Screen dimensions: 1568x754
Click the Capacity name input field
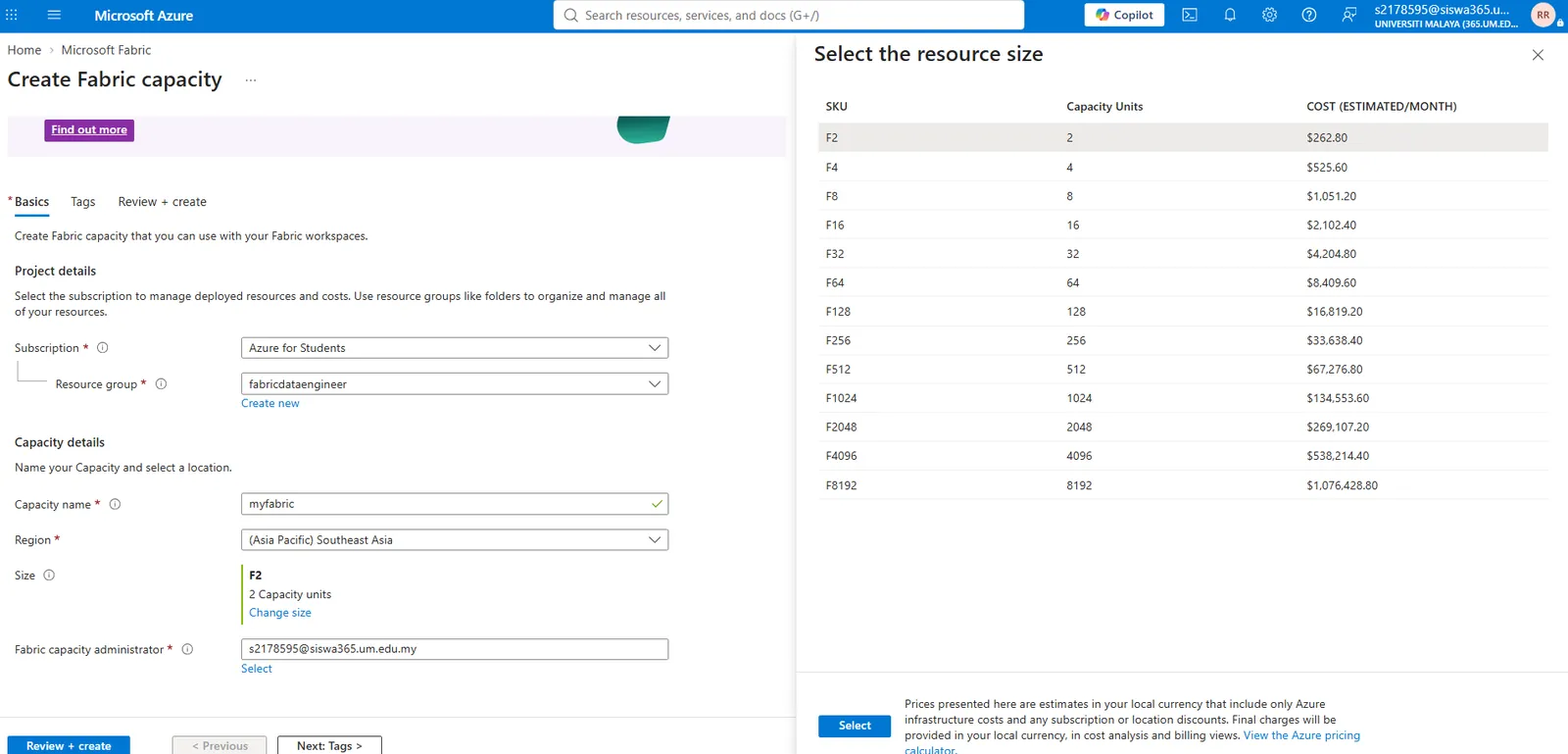pyautogui.click(x=455, y=504)
